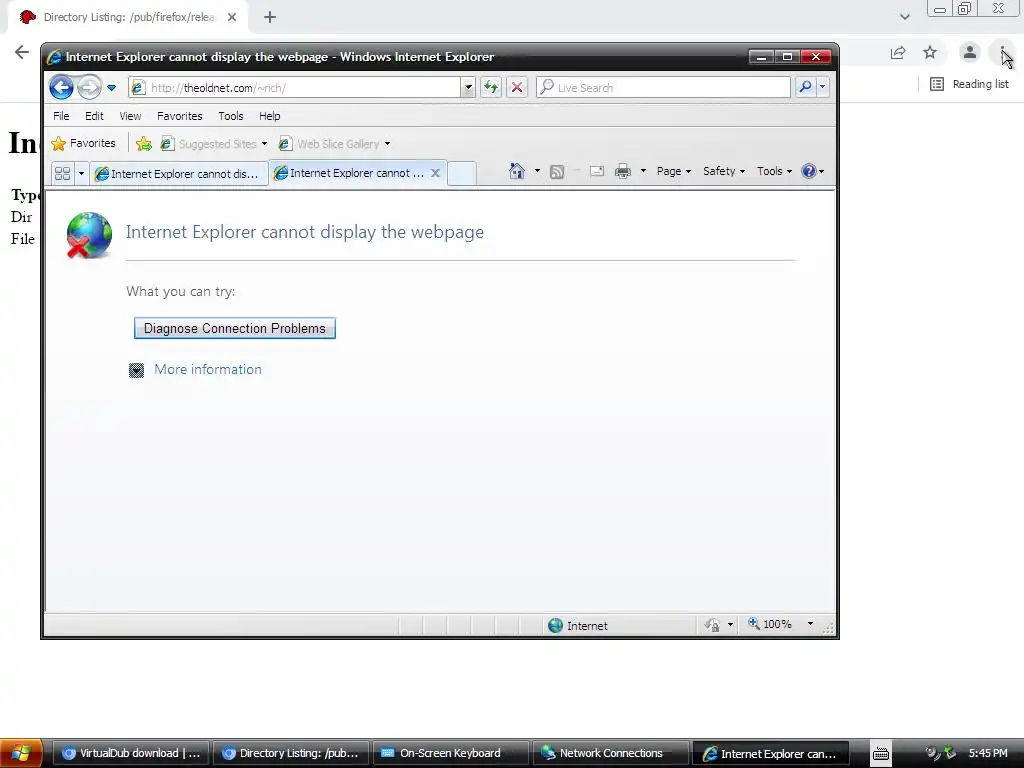Open a new blank IE tab
Screen dimensions: 1024x768
coord(462,173)
